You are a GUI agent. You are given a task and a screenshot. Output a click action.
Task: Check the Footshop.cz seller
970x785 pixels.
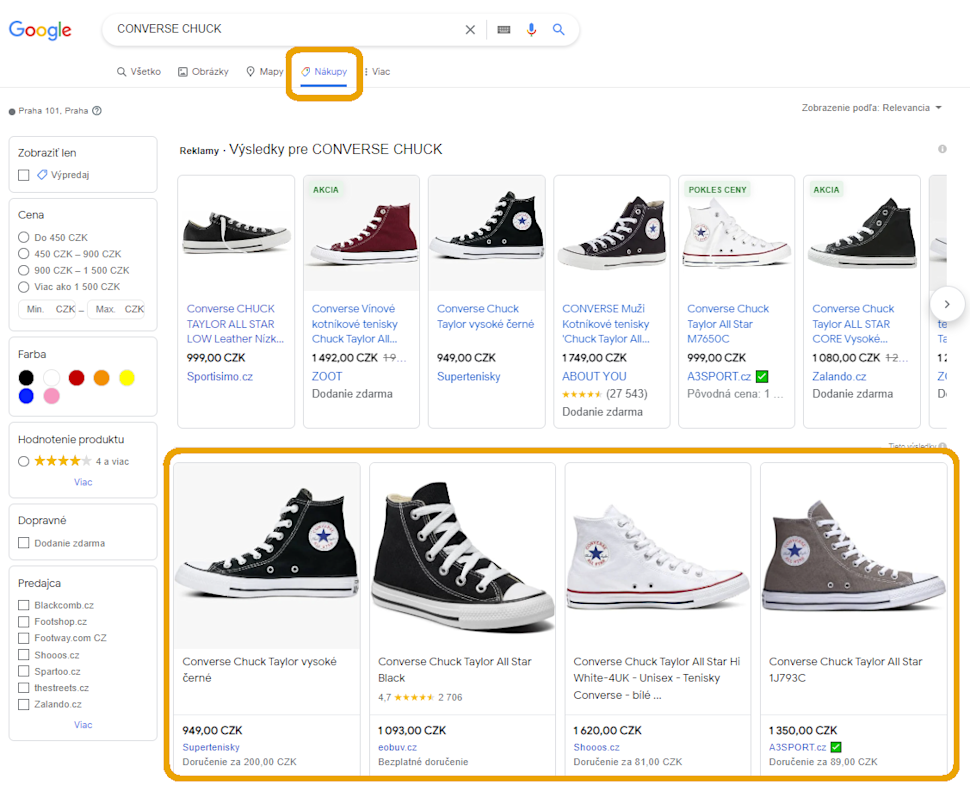(24, 622)
